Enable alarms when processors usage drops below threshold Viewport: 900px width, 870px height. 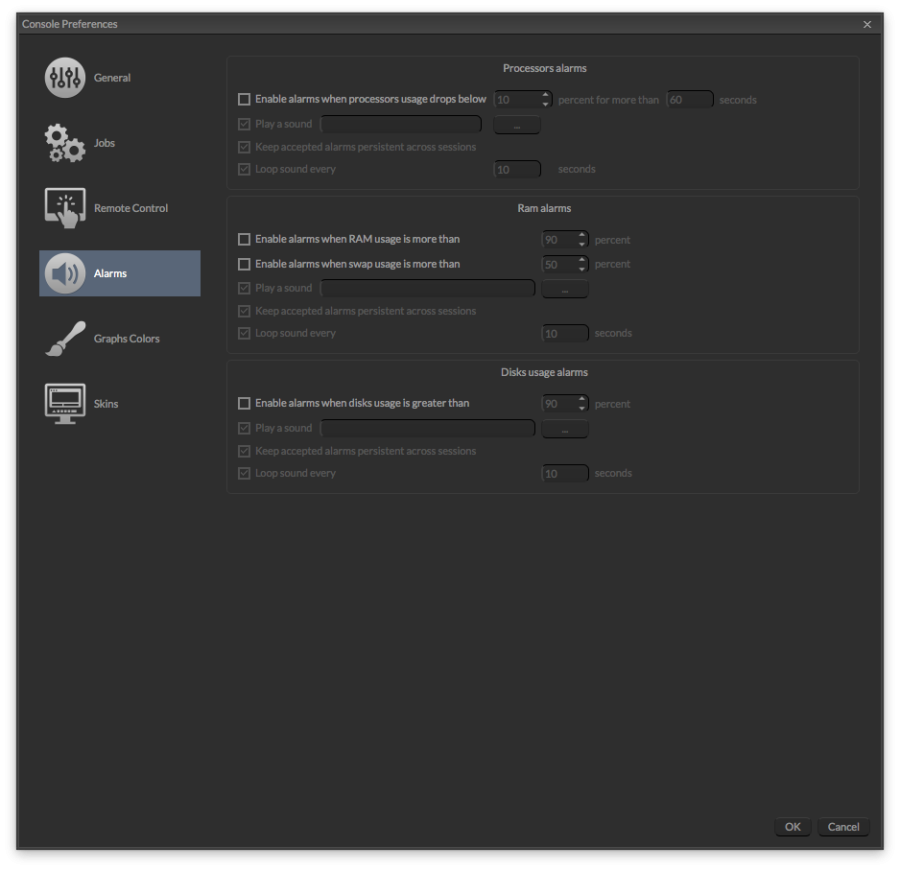(244, 99)
